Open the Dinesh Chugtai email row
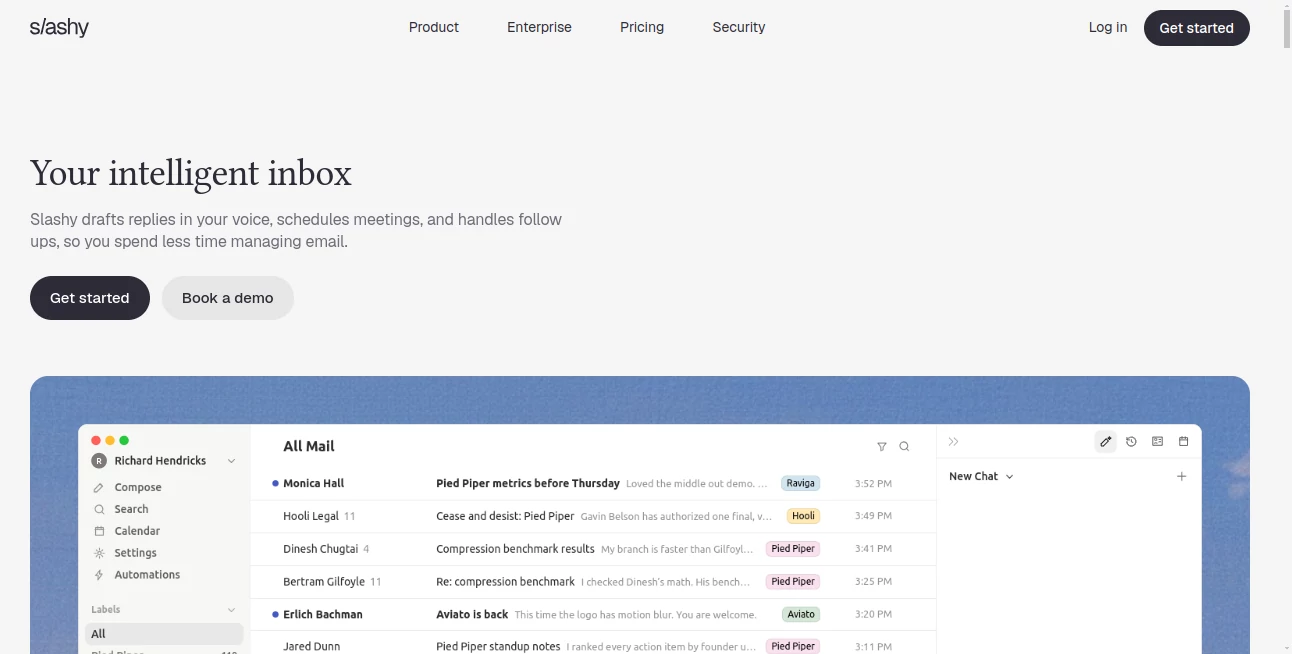 (x=593, y=549)
